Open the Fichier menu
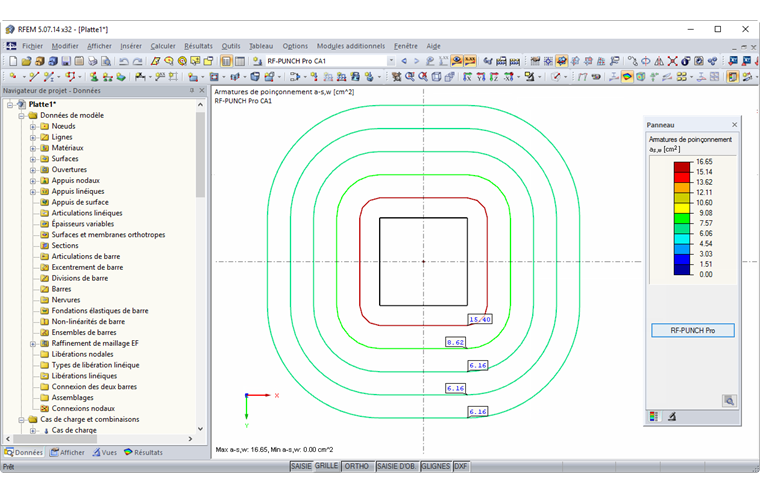The height and width of the screenshot is (493, 760). point(32,46)
